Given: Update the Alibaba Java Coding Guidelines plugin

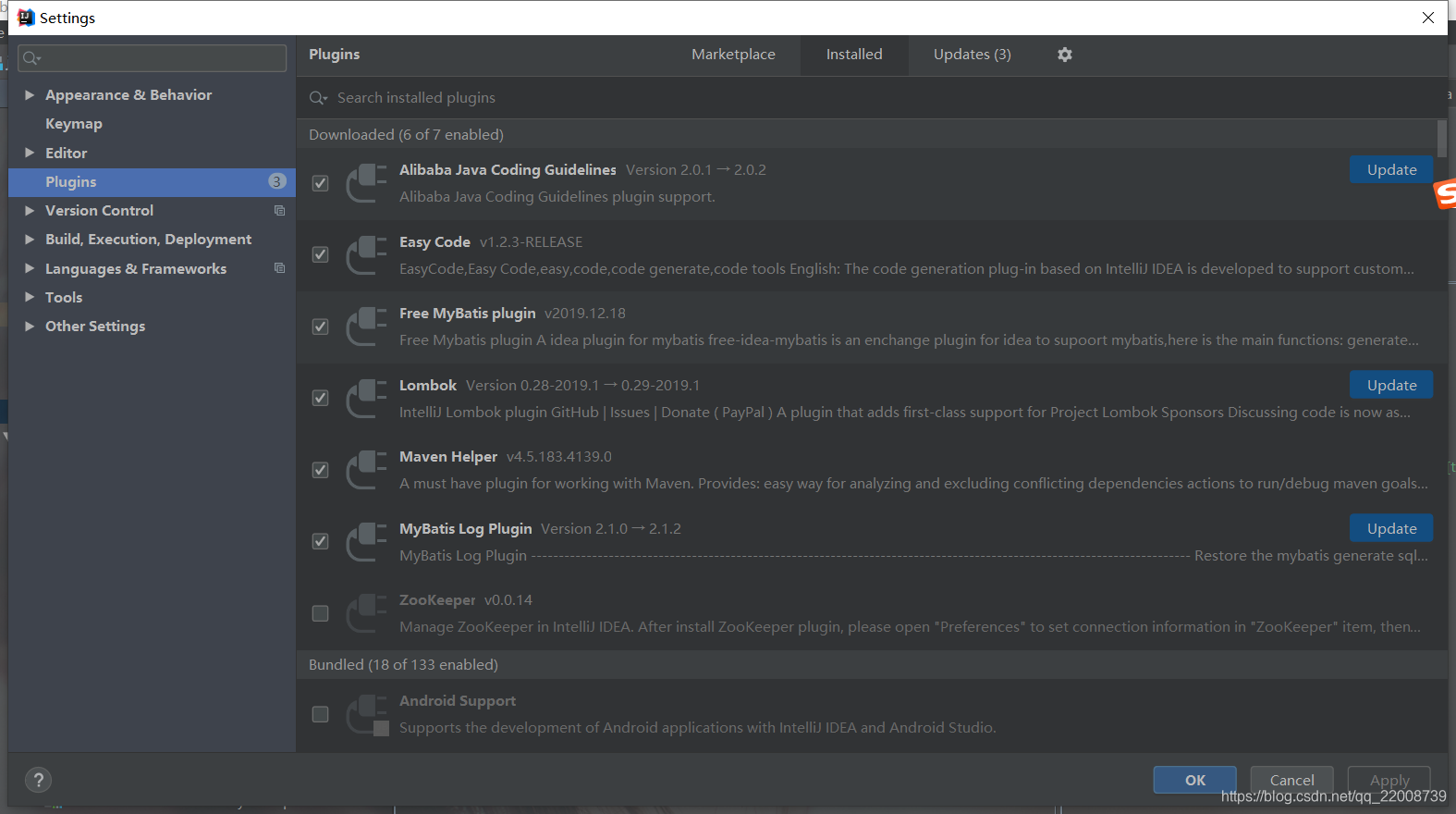Looking at the screenshot, I should coord(1391,169).
